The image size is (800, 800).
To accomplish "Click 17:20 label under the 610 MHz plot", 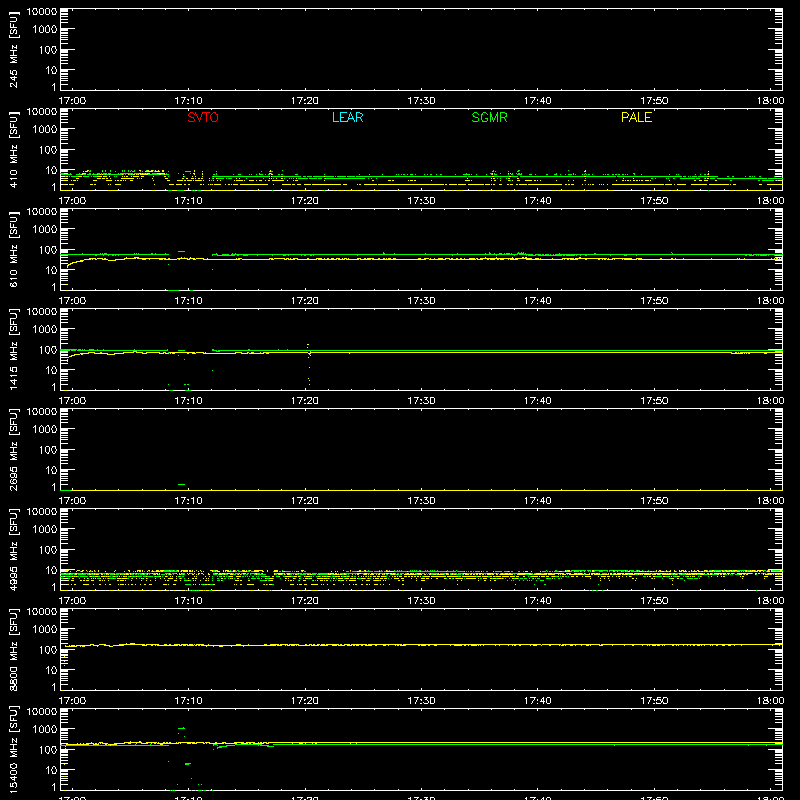I will pyautogui.click(x=305, y=301).
